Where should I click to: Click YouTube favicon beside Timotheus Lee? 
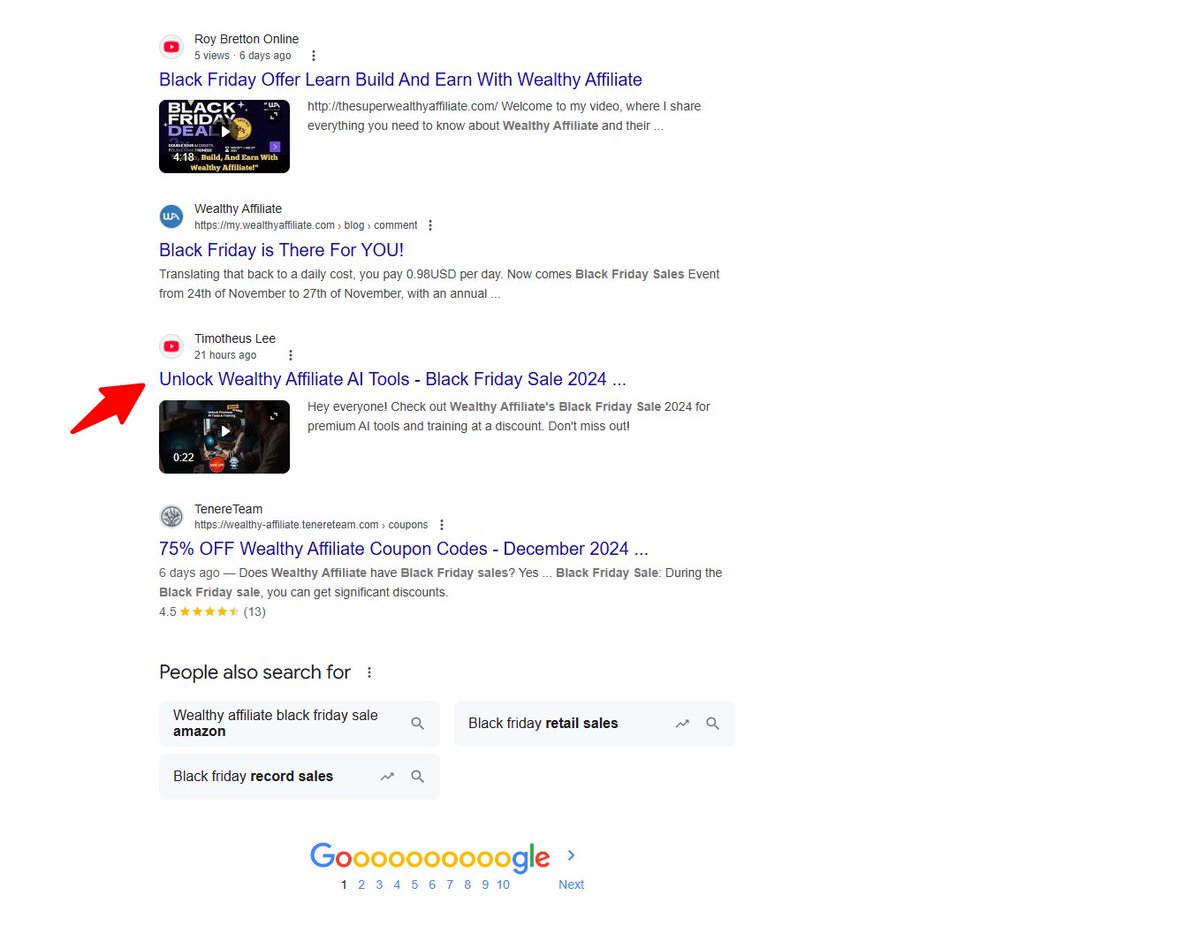tap(172, 346)
